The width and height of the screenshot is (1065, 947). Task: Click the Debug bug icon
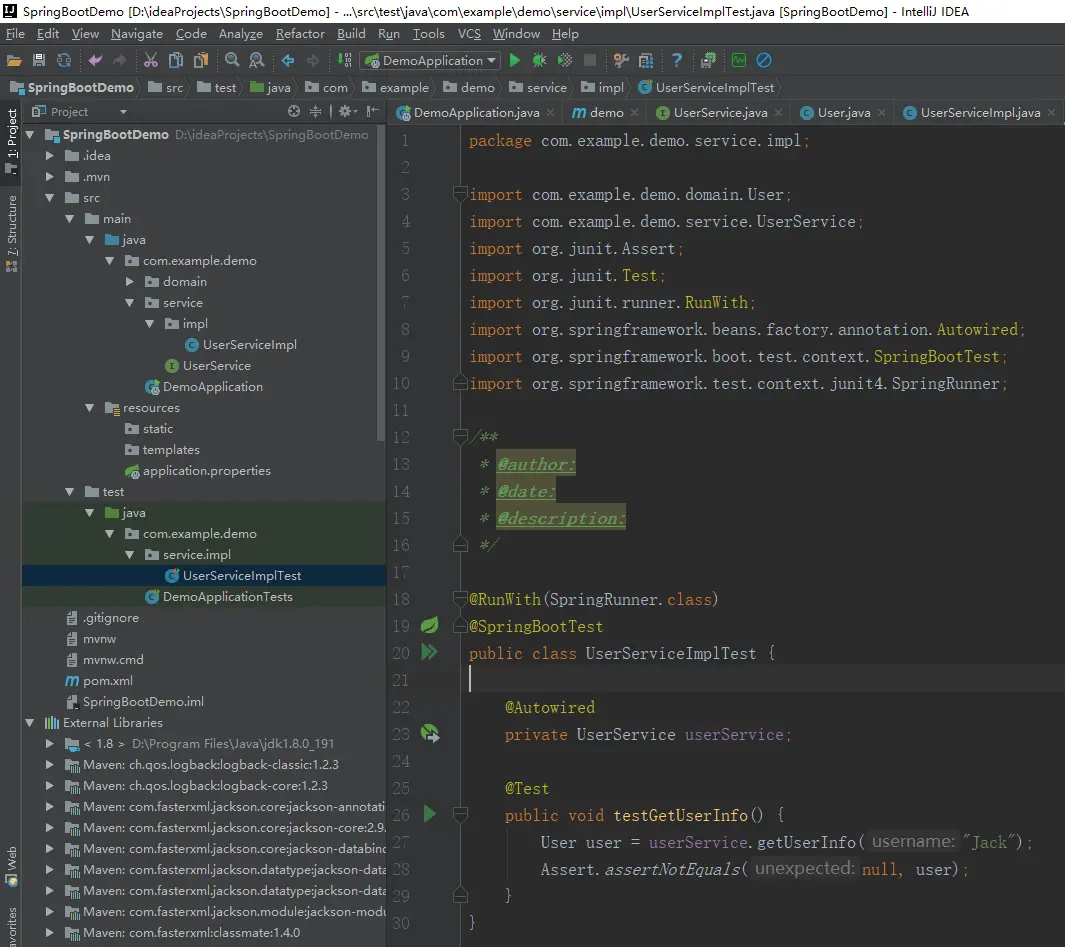tap(540, 61)
